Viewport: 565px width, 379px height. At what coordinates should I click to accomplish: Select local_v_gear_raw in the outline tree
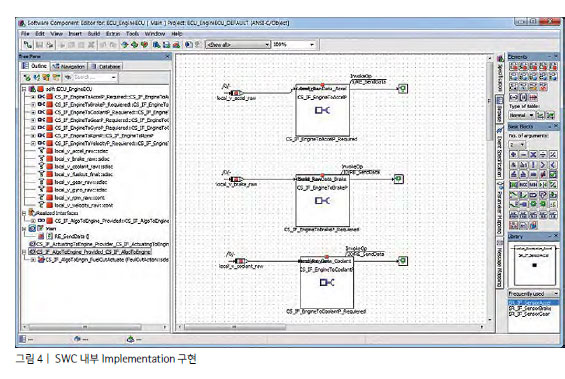(x=81, y=182)
